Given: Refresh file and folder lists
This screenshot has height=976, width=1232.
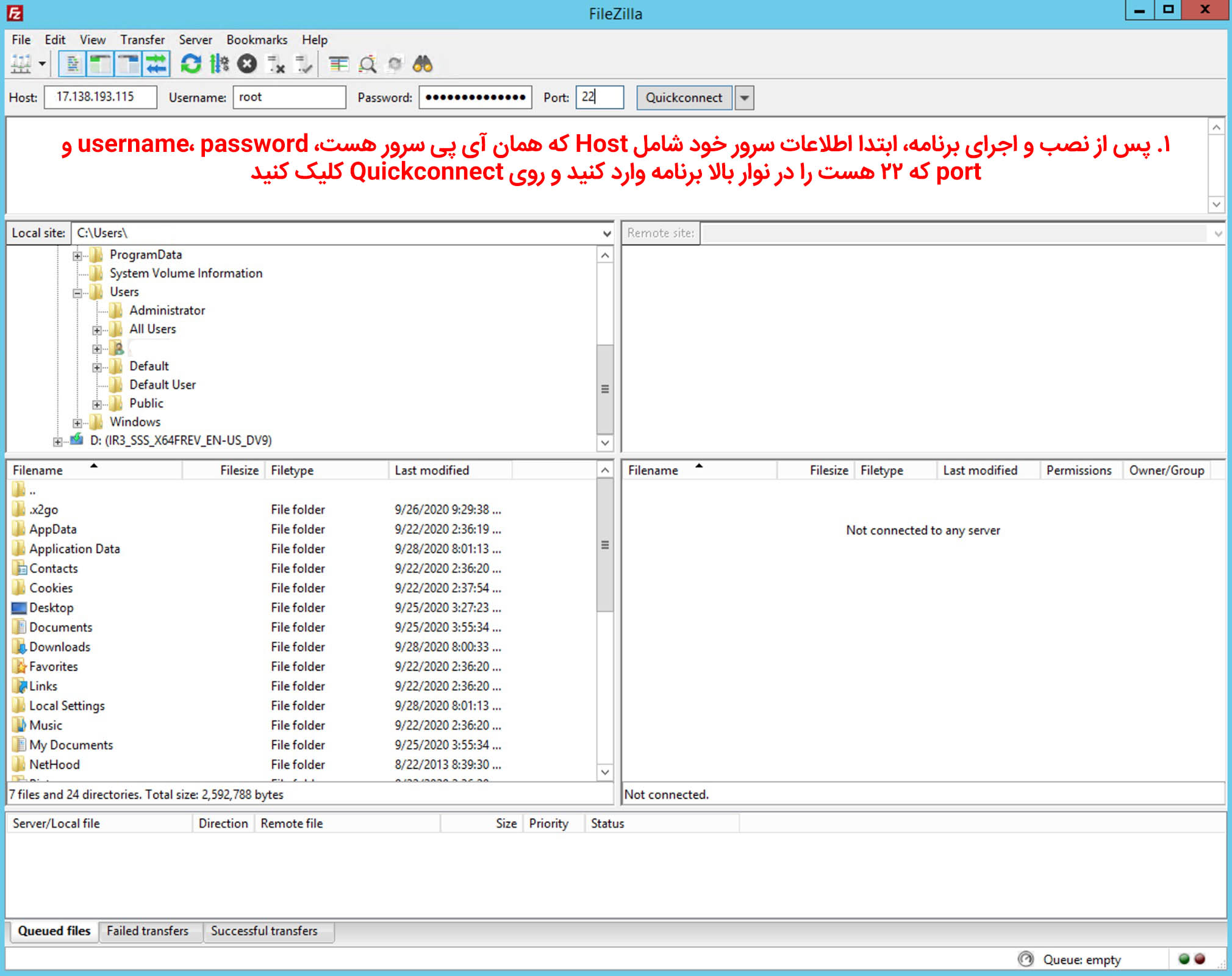Looking at the screenshot, I should 191,63.
